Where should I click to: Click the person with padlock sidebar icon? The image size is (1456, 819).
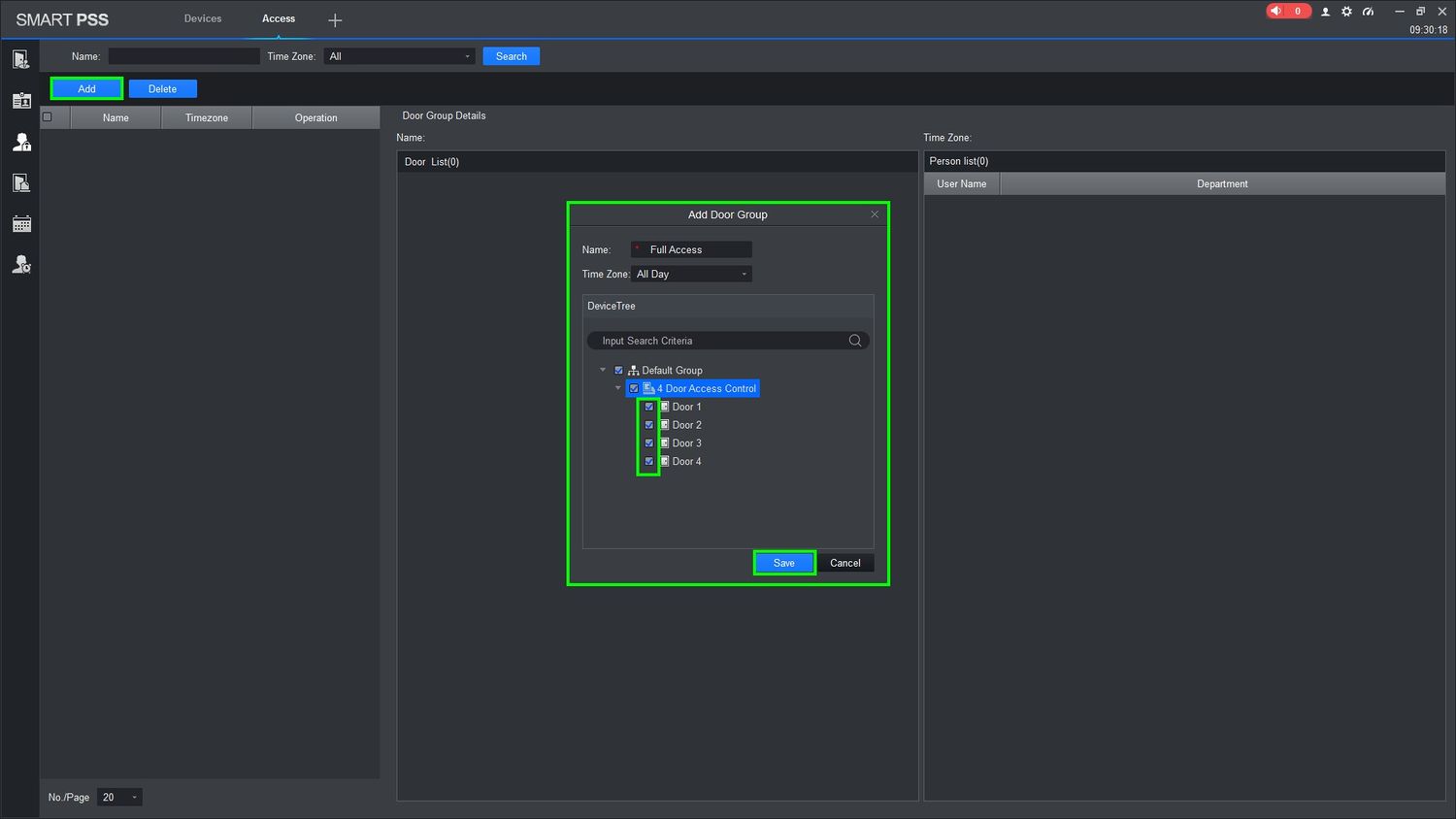(21, 142)
